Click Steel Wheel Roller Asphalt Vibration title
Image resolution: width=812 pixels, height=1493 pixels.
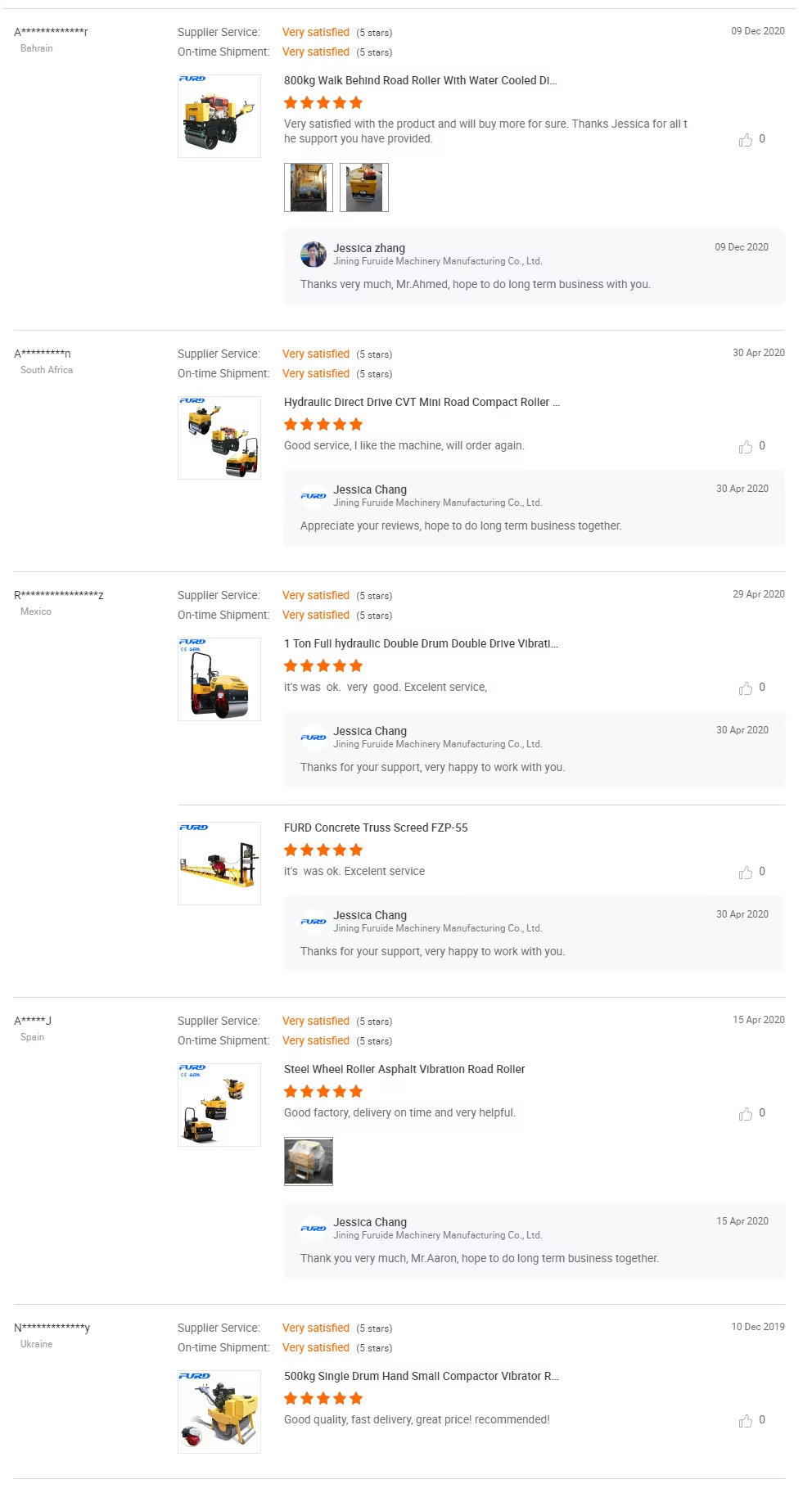[x=405, y=1069]
